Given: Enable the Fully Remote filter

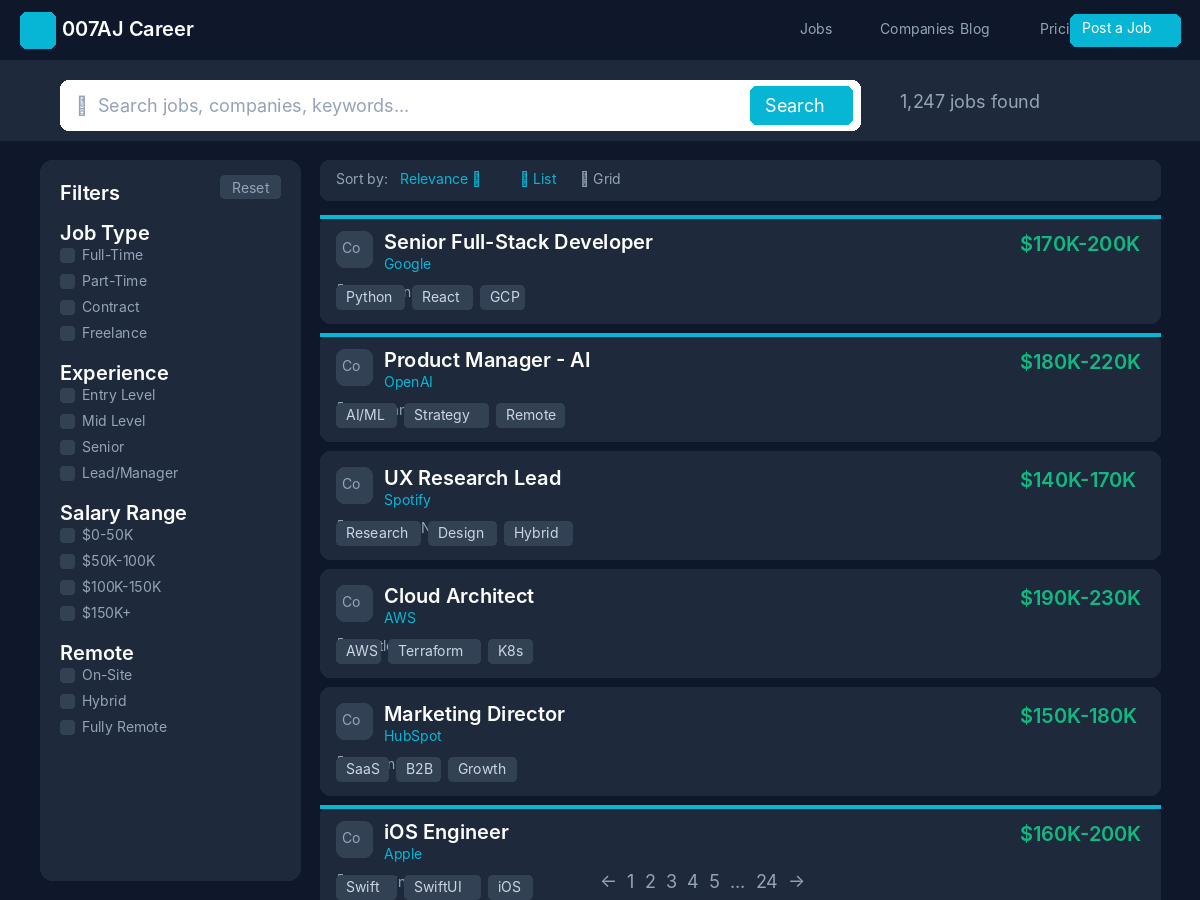Looking at the screenshot, I should (x=67, y=727).
